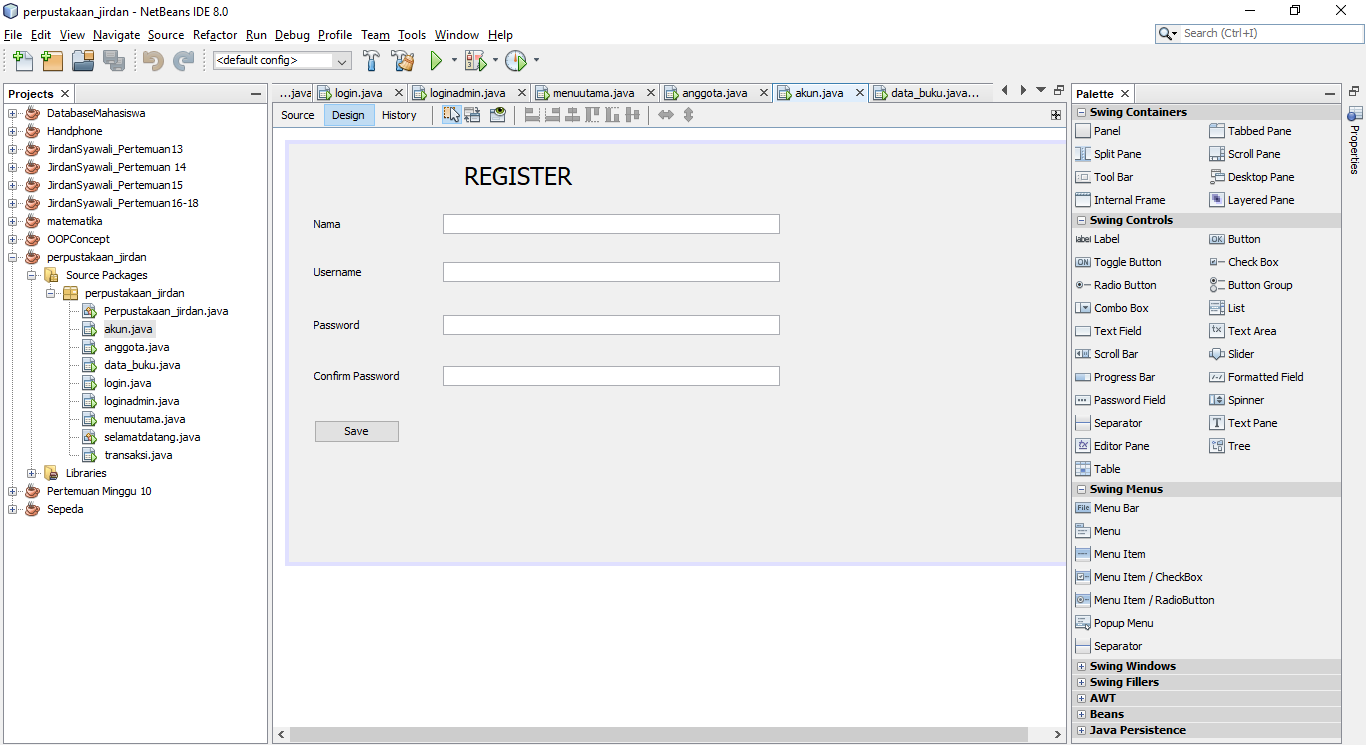Screen dimensions: 1366x745
Task: Select the Check Box control in the Palette
Action: coord(1244,261)
